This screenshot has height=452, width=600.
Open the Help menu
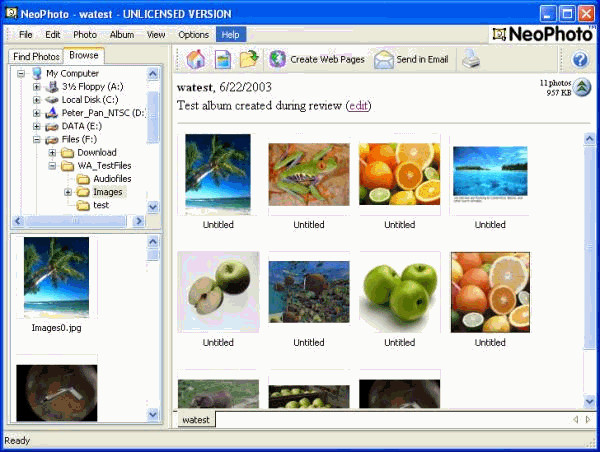tap(231, 34)
